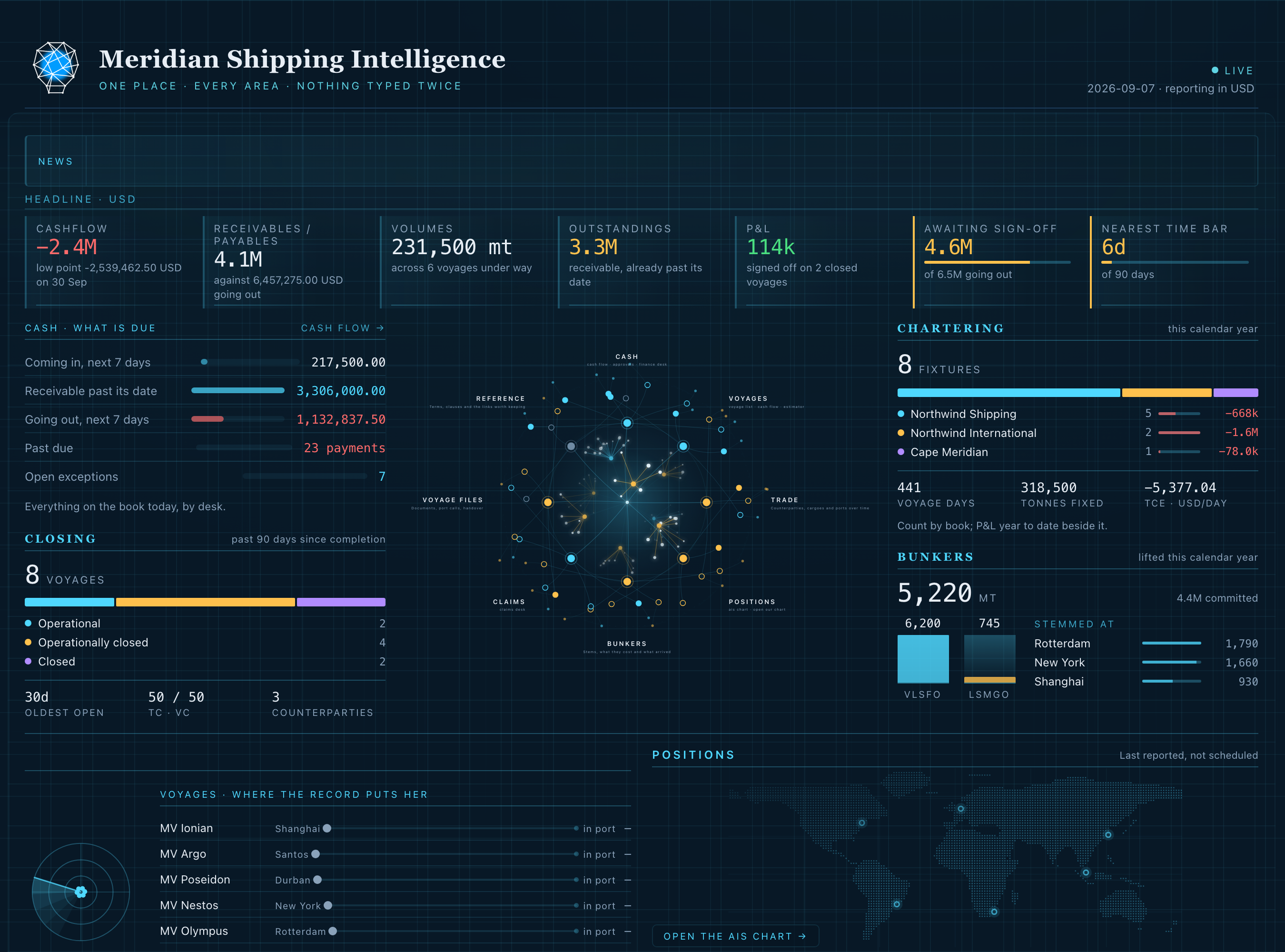Select Receivable past its date row

(205, 391)
